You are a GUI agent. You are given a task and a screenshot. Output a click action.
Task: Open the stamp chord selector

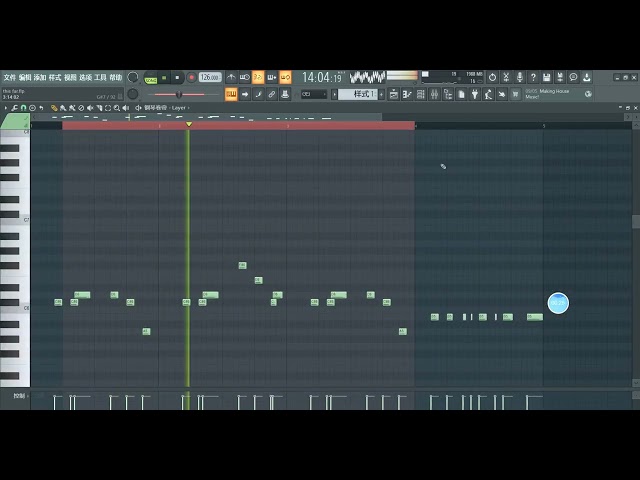[32, 108]
